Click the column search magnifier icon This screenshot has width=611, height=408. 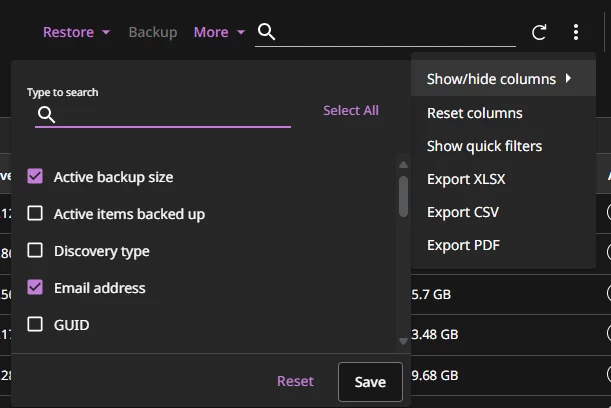(45, 114)
